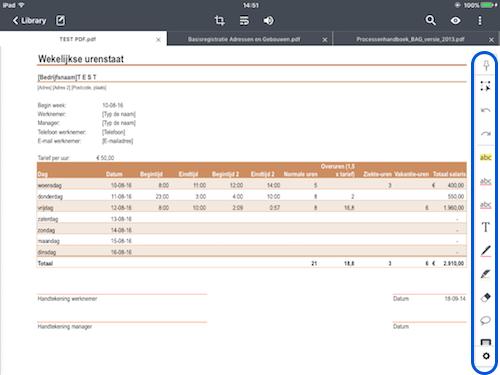Click the [Telefoon] placeholder field
500x375 pixels.
pyautogui.click(x=114, y=132)
